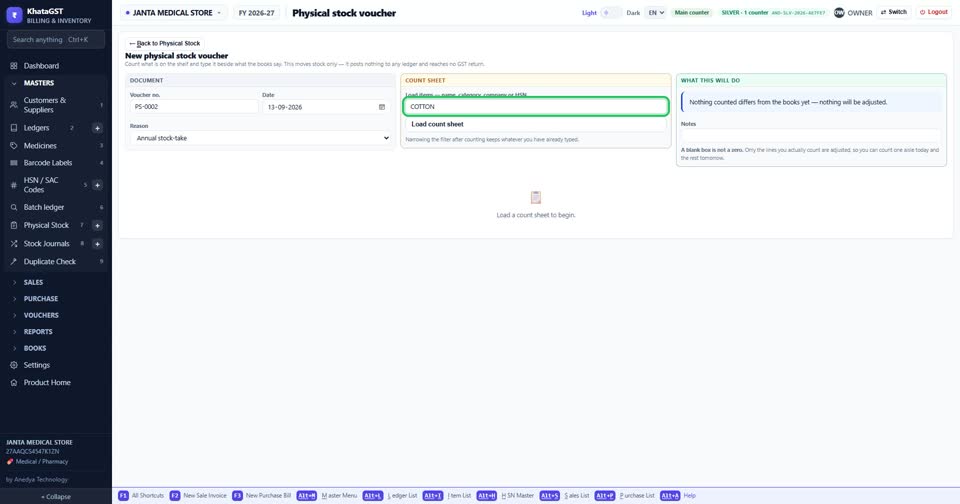Click SILVER - 1 counter license badge
960x504 pixels.
[773, 12]
